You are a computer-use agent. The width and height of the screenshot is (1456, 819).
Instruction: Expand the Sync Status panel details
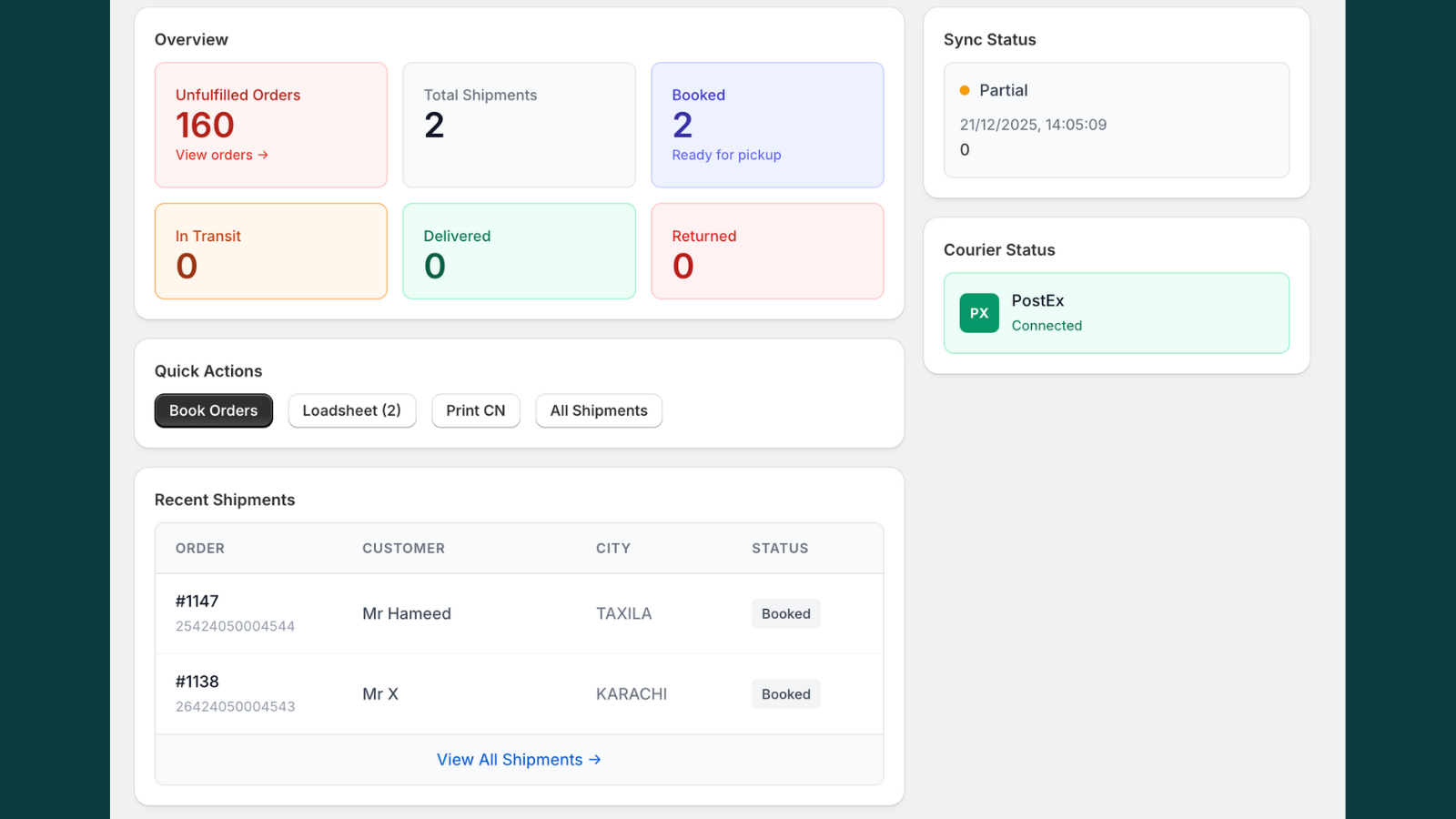(1116, 120)
